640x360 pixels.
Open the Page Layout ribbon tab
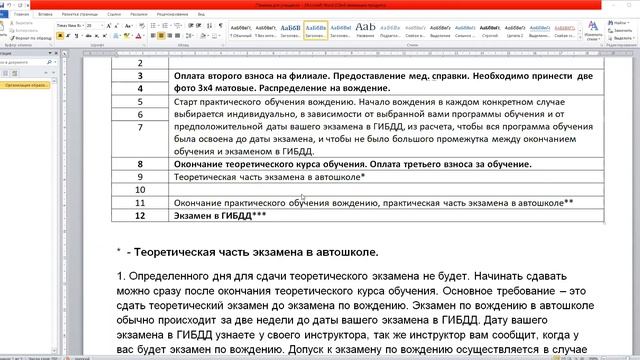click(x=80, y=14)
